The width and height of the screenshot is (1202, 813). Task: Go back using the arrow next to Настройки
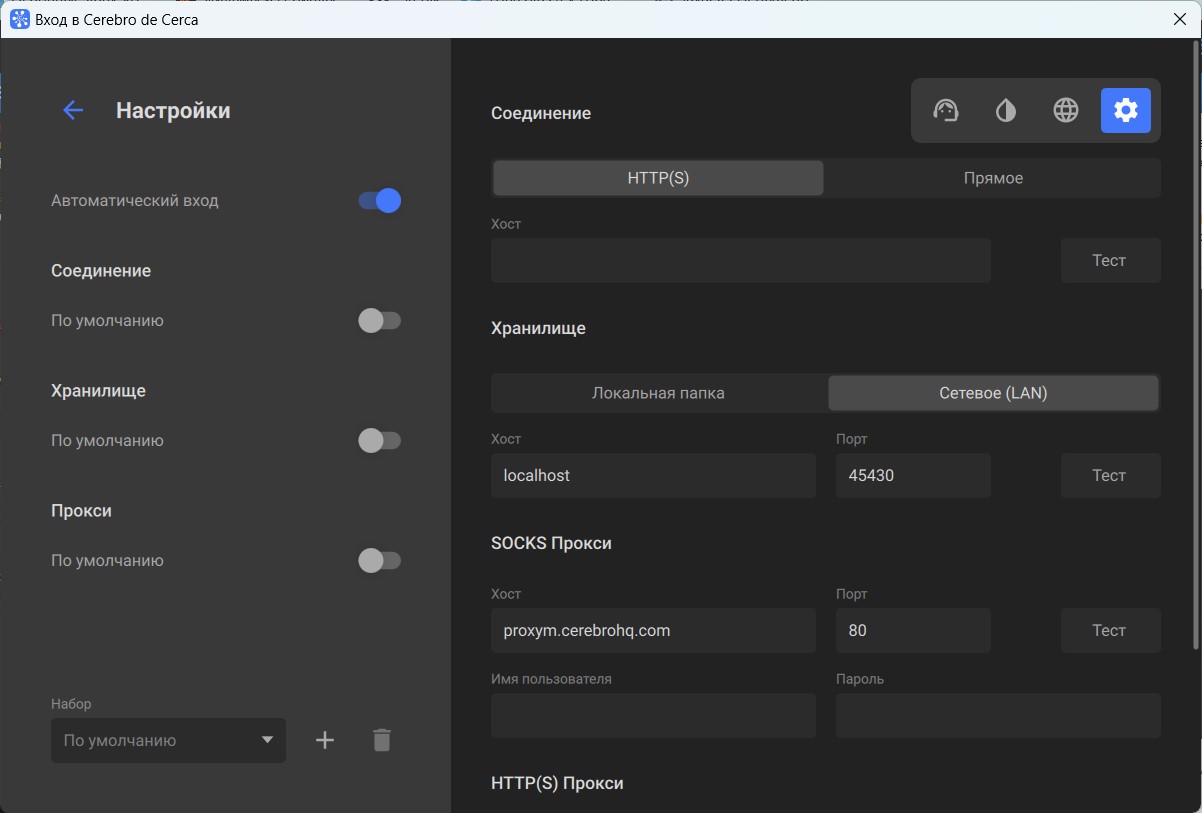[x=73, y=111]
